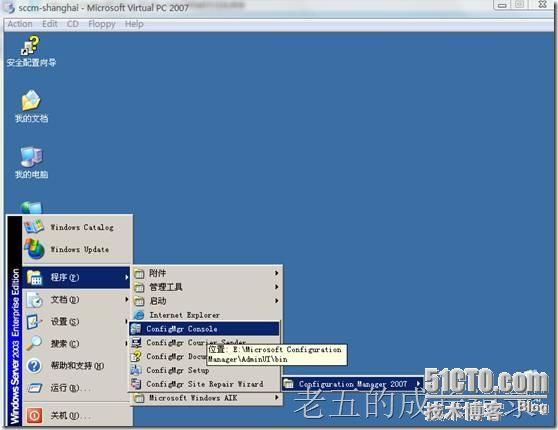Choose the Windows Update label
The image size is (558, 430).
(79, 249)
